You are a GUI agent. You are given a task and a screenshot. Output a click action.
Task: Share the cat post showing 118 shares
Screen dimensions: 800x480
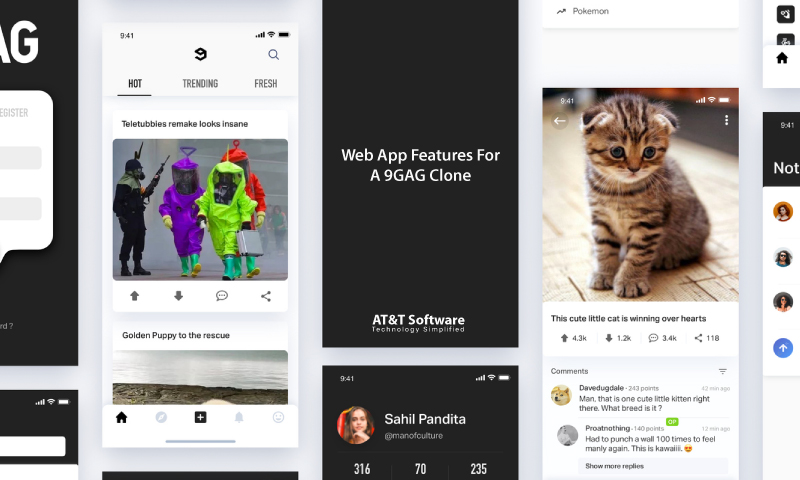(x=707, y=338)
